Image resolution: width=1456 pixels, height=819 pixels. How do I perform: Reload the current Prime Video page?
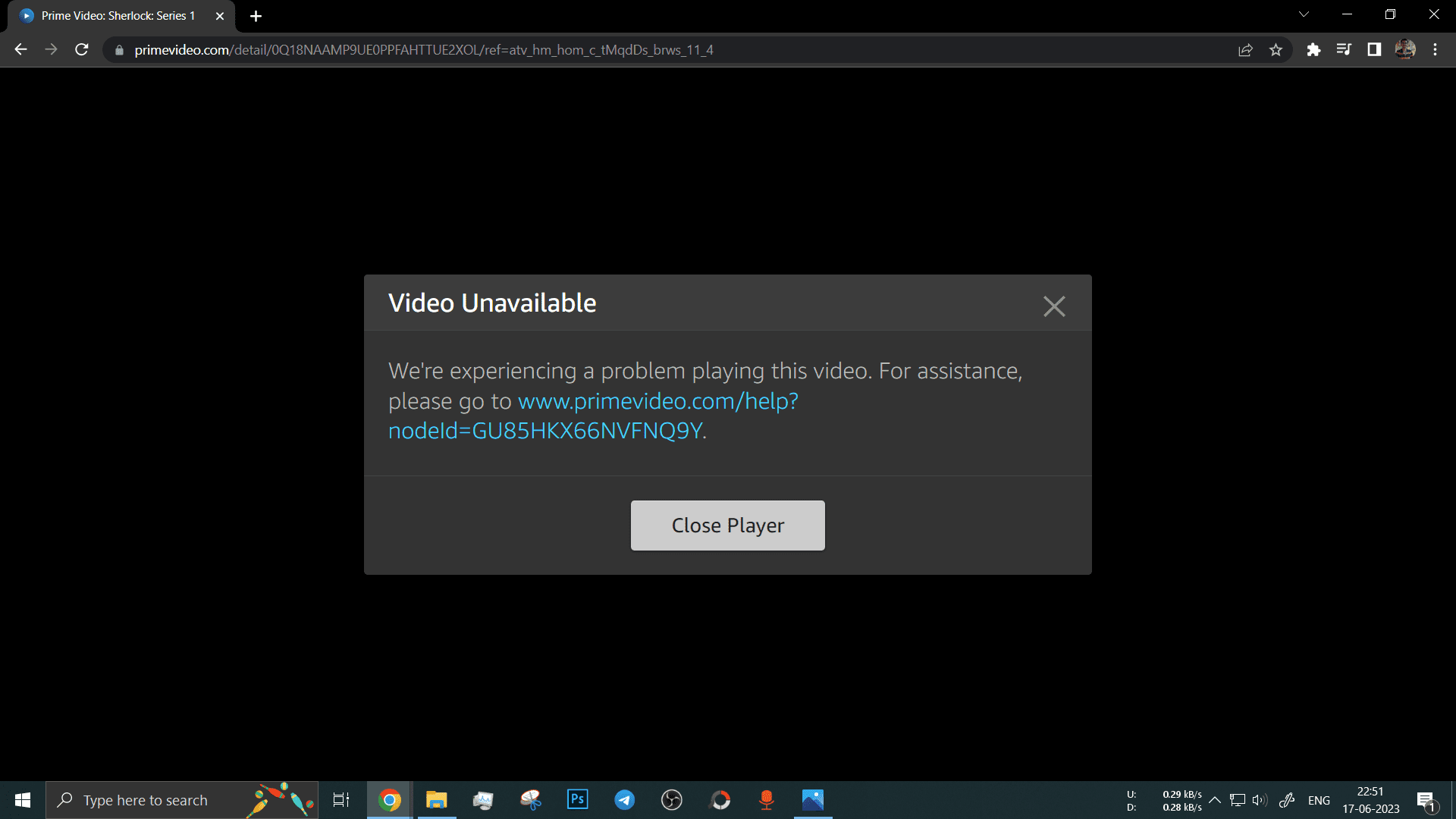(83, 50)
